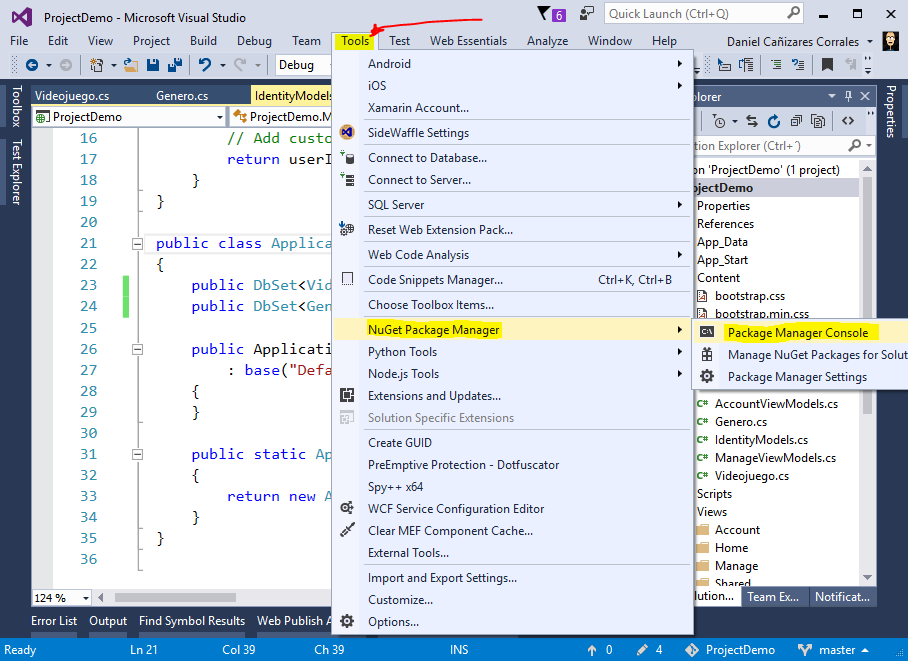Click the unpublished commits up-arrow in status bar

pos(591,650)
